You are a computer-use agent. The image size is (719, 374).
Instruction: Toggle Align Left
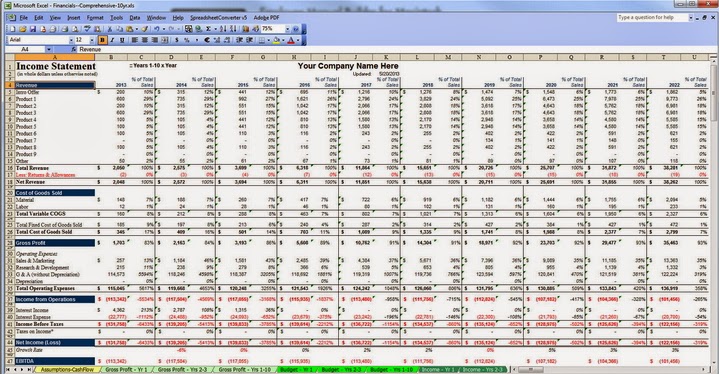coord(134,40)
